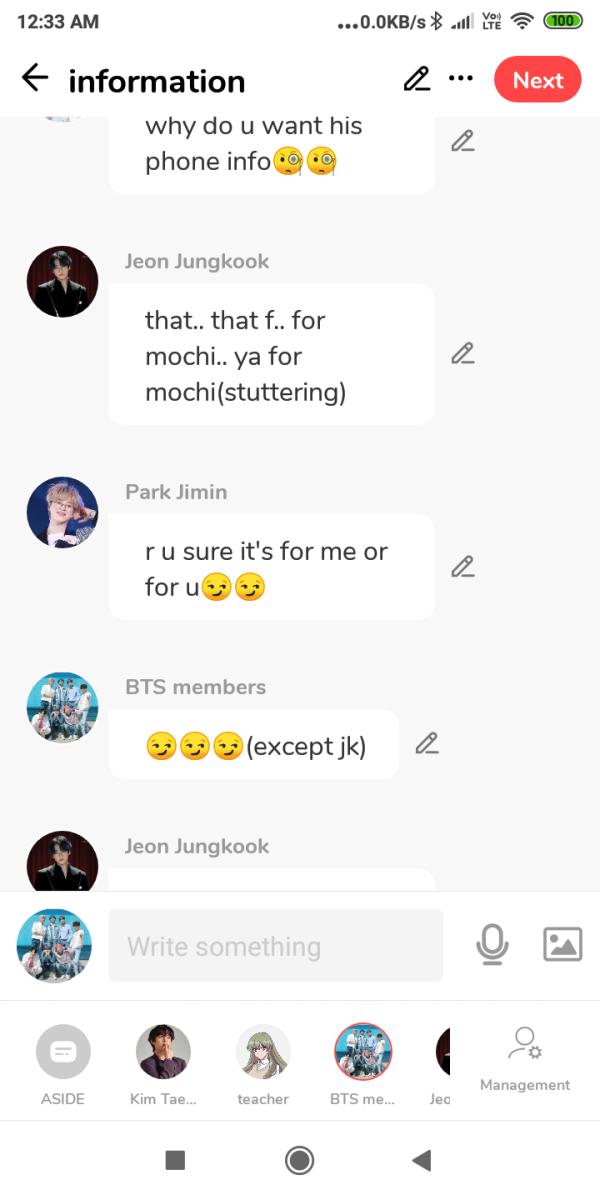
Task: Tap the Android home circle button
Action: point(299,1160)
